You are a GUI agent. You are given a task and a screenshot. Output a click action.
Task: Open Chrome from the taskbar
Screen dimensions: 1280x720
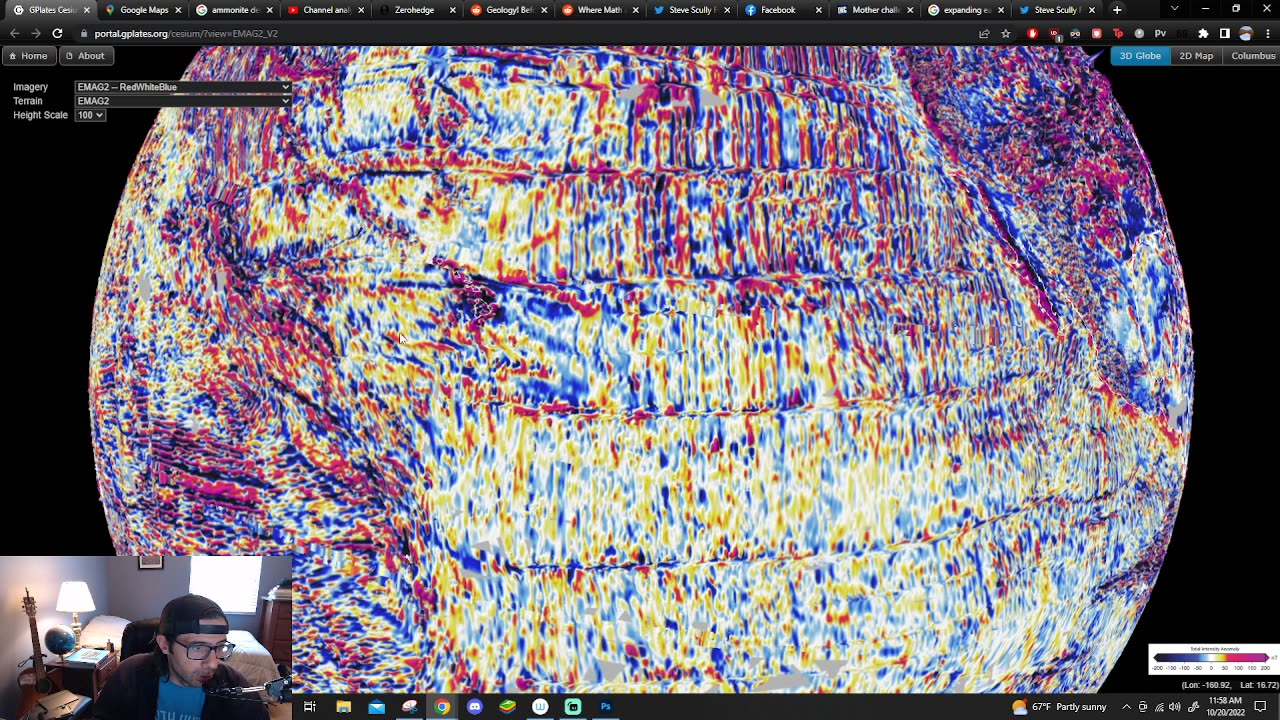[x=442, y=707]
